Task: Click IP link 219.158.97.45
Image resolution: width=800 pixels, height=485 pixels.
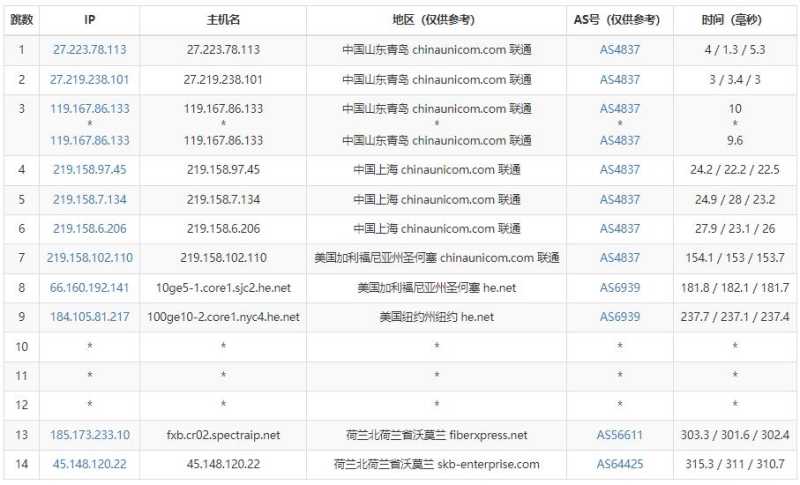Action: click(x=89, y=170)
